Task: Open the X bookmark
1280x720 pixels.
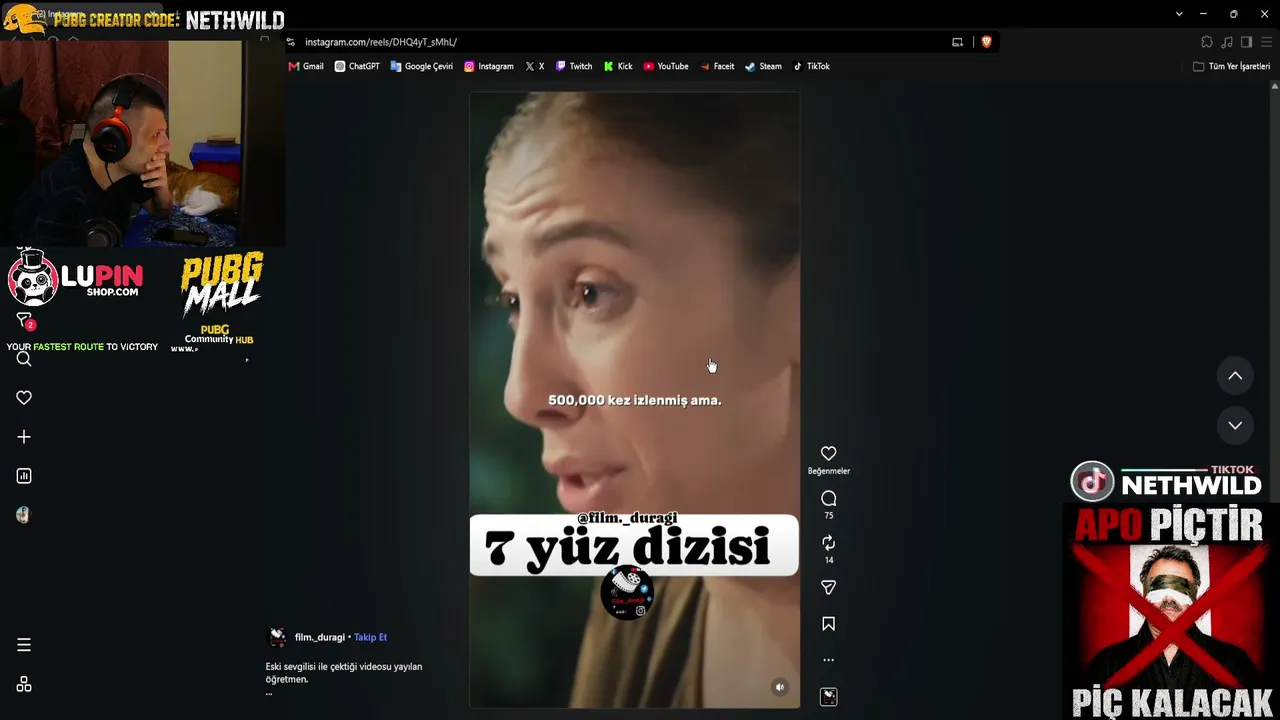Action: [x=535, y=66]
